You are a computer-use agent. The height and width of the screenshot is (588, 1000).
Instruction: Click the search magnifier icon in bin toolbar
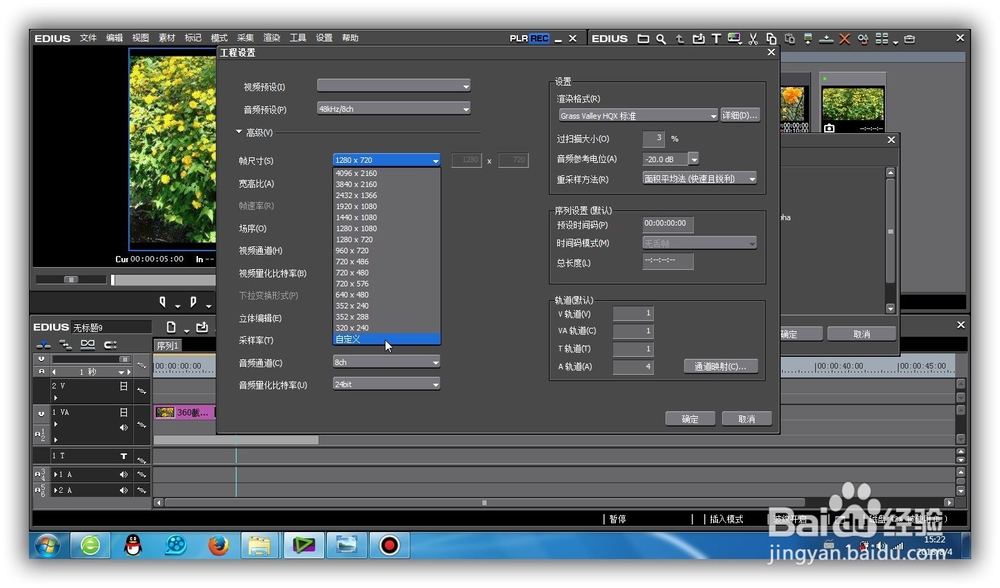(x=661, y=39)
